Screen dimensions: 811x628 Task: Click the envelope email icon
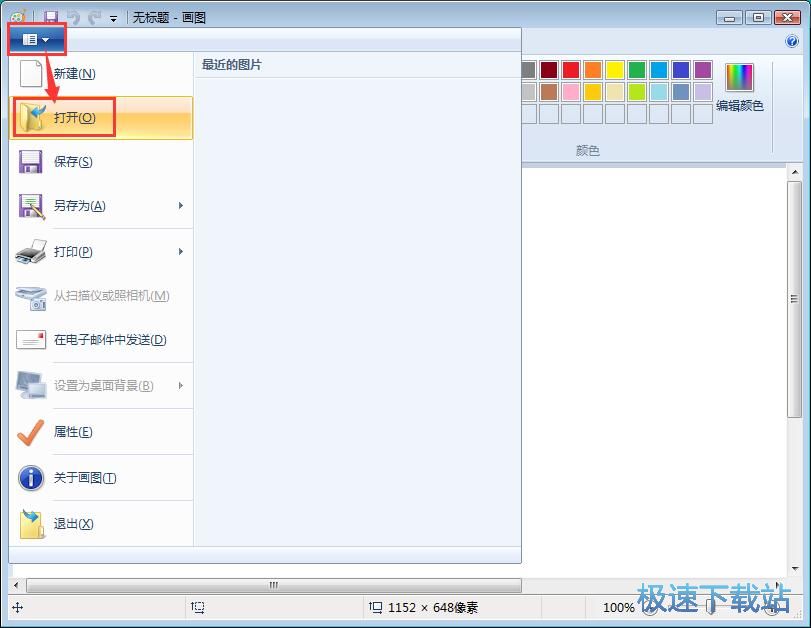point(31,340)
